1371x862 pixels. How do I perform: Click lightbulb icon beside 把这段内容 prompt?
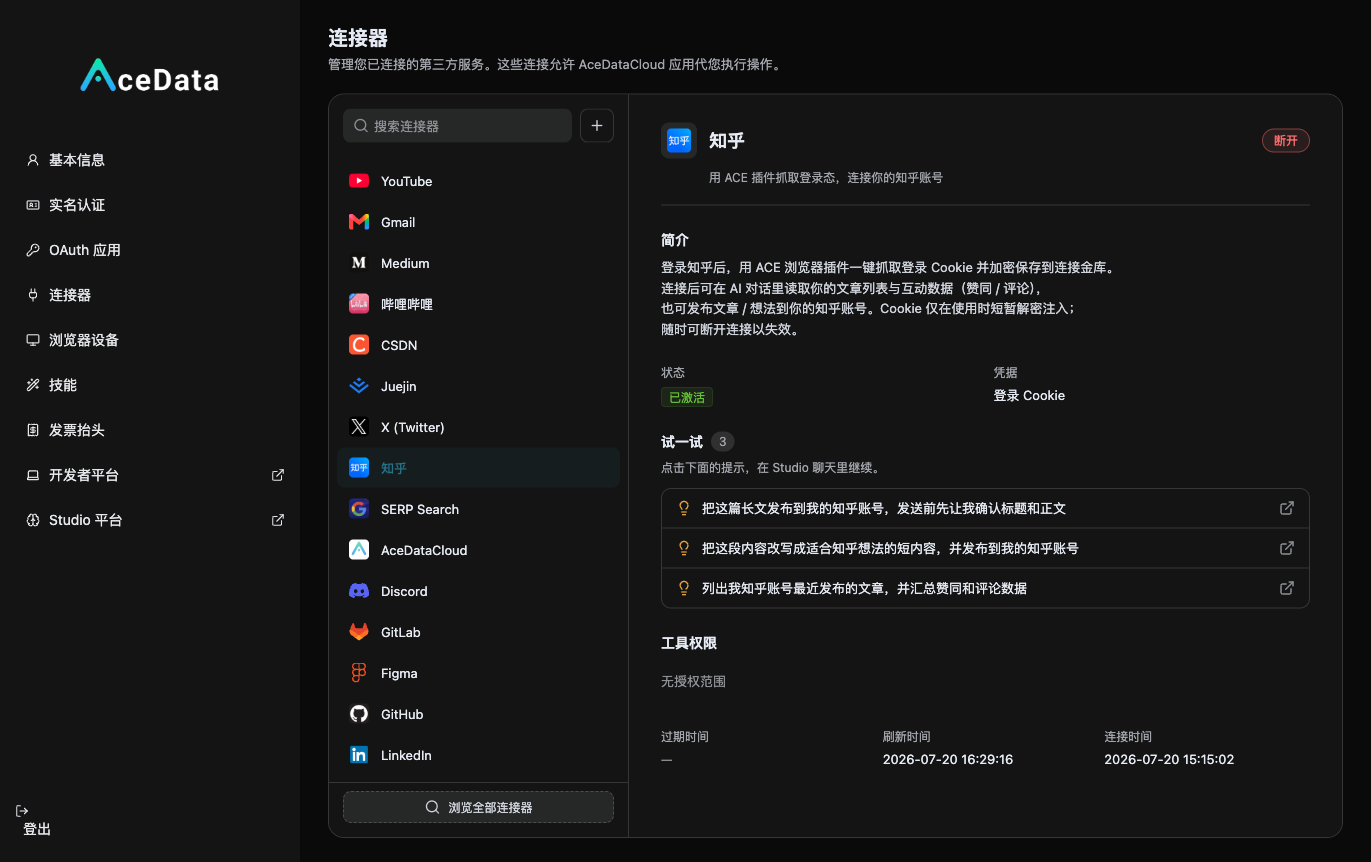pyautogui.click(x=684, y=548)
